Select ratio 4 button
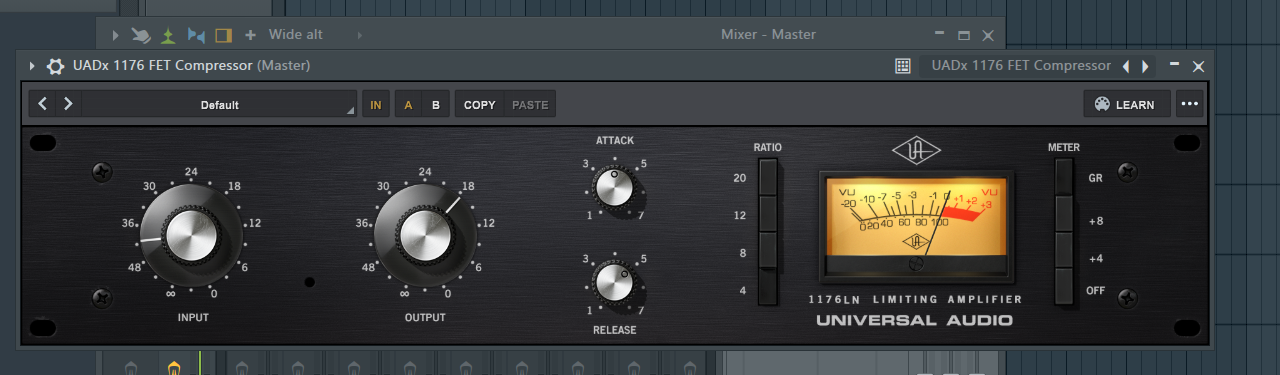Viewport: 1280px width, 375px height. tap(767, 288)
